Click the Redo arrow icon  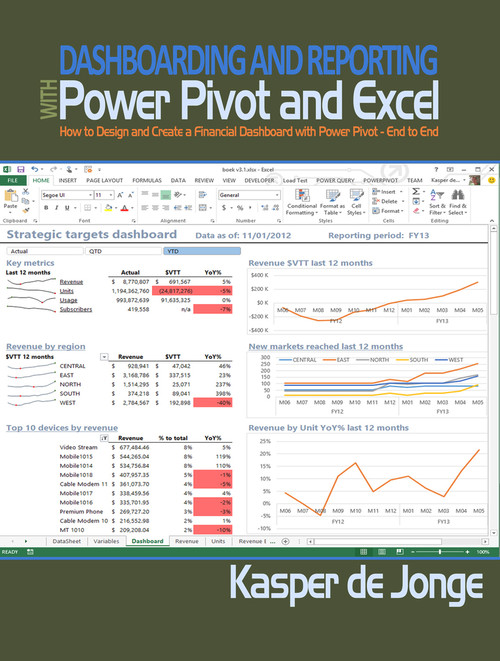53,169
